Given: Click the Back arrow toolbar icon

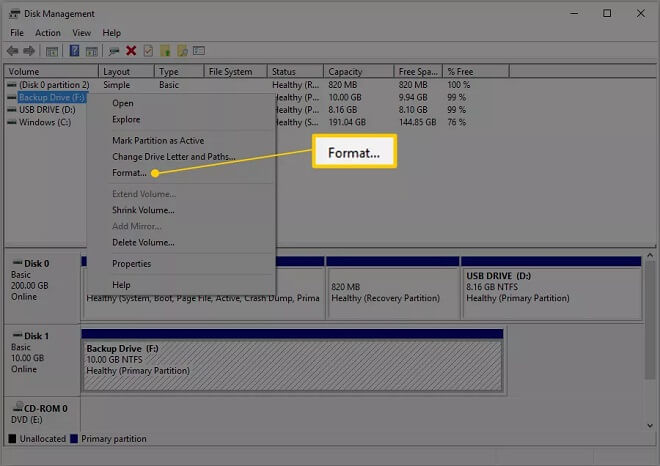Looking at the screenshot, I should pos(12,51).
